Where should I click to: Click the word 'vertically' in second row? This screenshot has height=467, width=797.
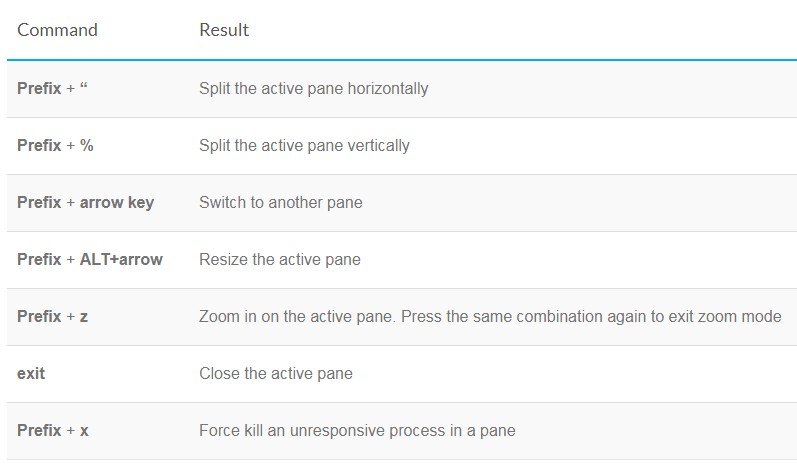tap(378, 145)
